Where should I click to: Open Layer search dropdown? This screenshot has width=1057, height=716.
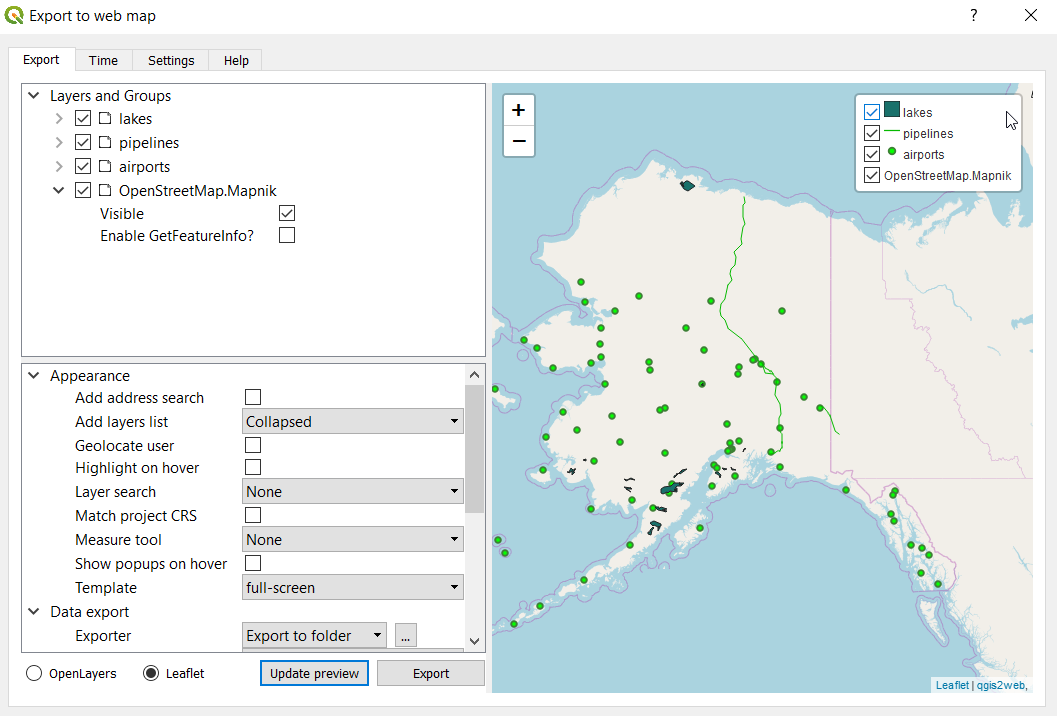pos(353,491)
